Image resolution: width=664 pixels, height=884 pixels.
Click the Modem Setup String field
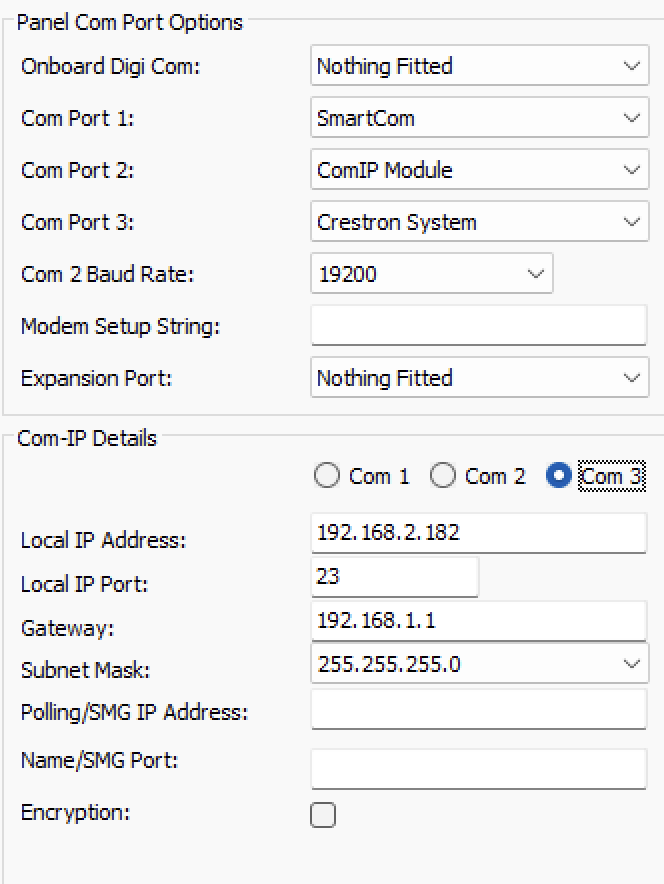click(478, 326)
